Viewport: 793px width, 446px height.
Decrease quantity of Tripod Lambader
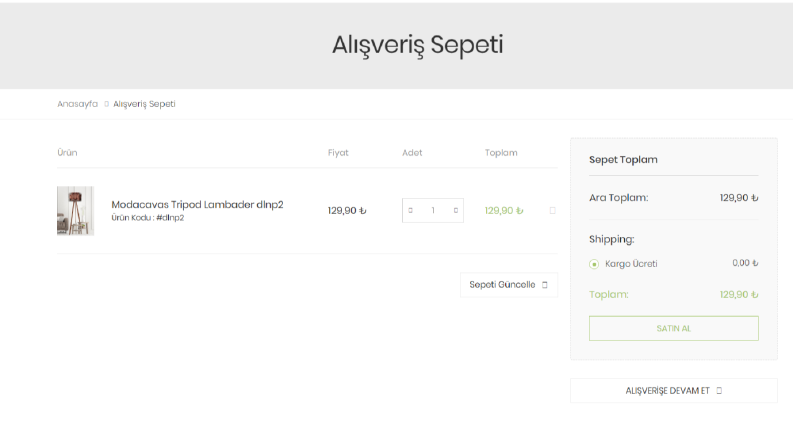(x=410, y=210)
